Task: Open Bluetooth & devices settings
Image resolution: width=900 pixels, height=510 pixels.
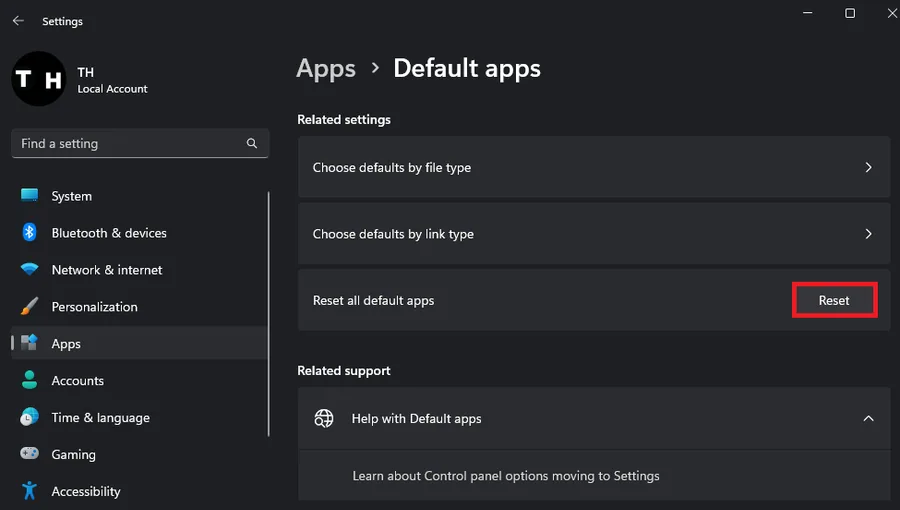Action: [139, 233]
